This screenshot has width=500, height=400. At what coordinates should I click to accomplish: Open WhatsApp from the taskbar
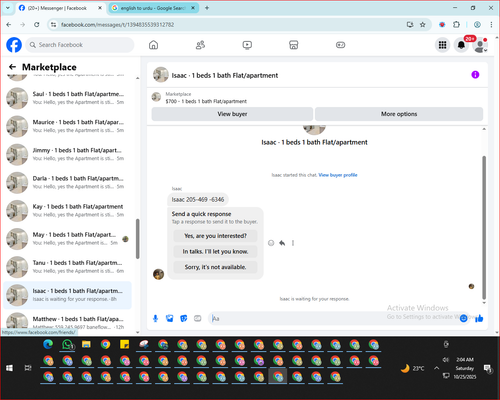pos(68,344)
